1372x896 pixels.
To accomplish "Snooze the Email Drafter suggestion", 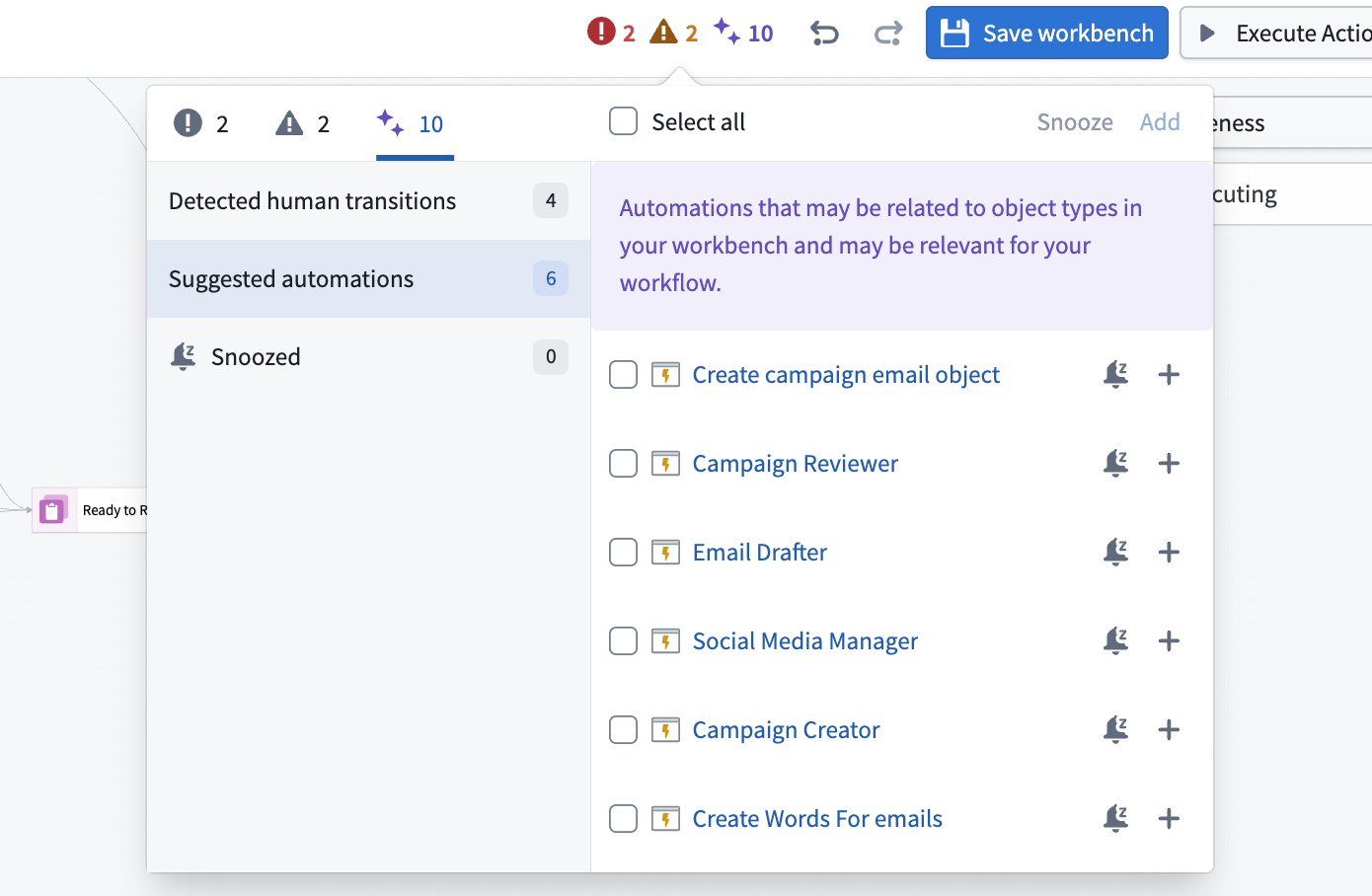I will pos(1116,553).
